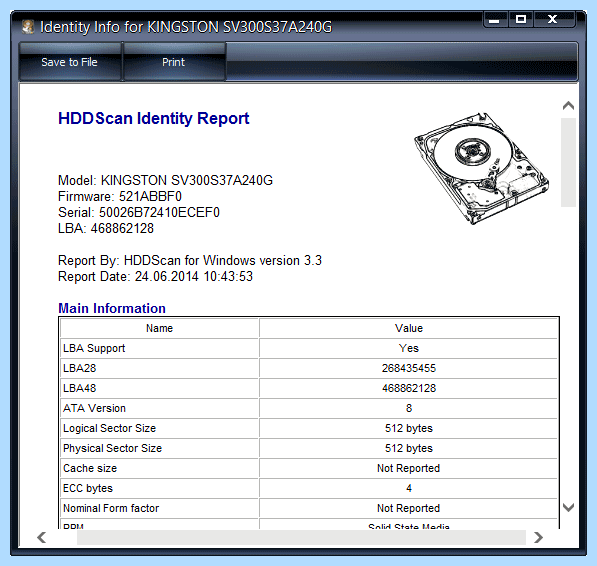Click the Cache size row name
The image size is (597, 566).
click(x=90, y=468)
